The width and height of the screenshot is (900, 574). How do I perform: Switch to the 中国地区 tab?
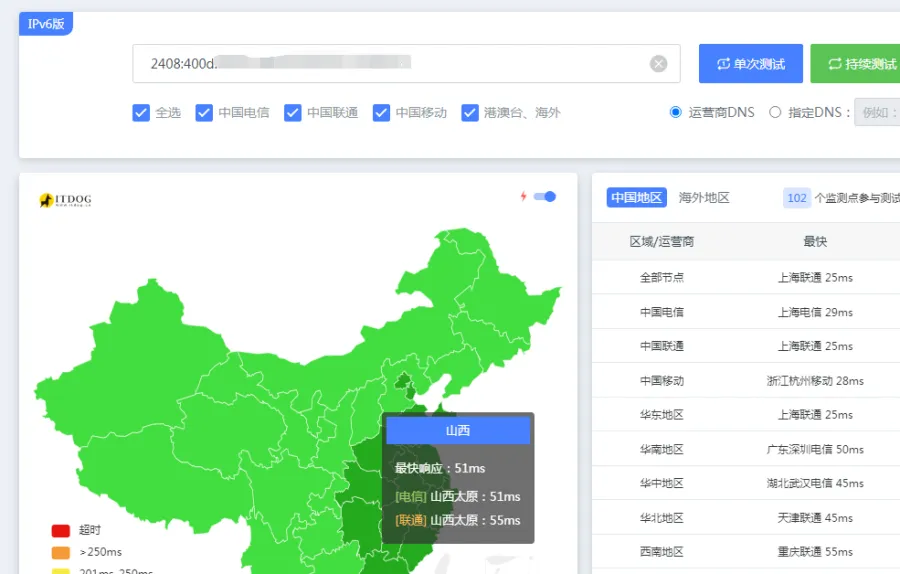point(637,197)
